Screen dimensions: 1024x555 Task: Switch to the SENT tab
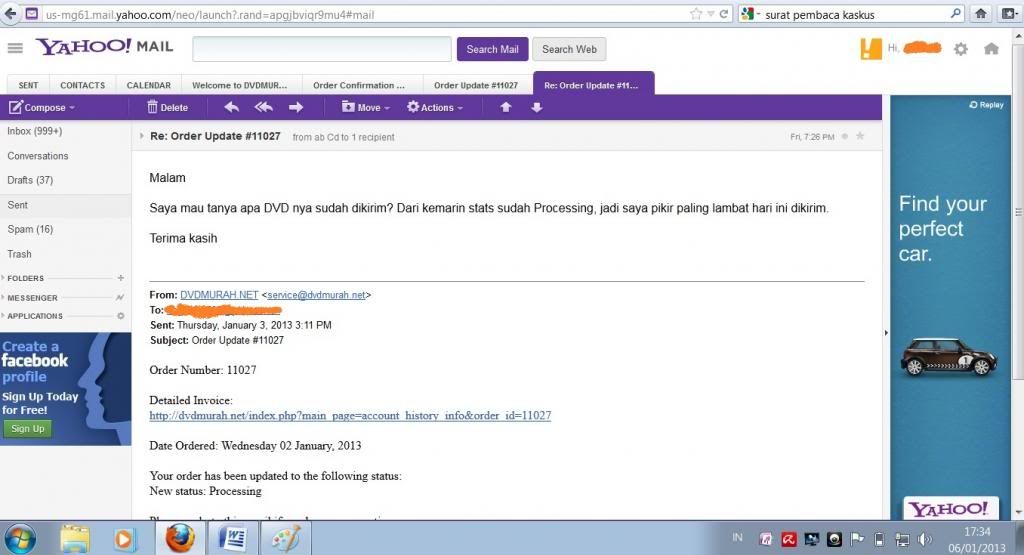click(x=28, y=86)
